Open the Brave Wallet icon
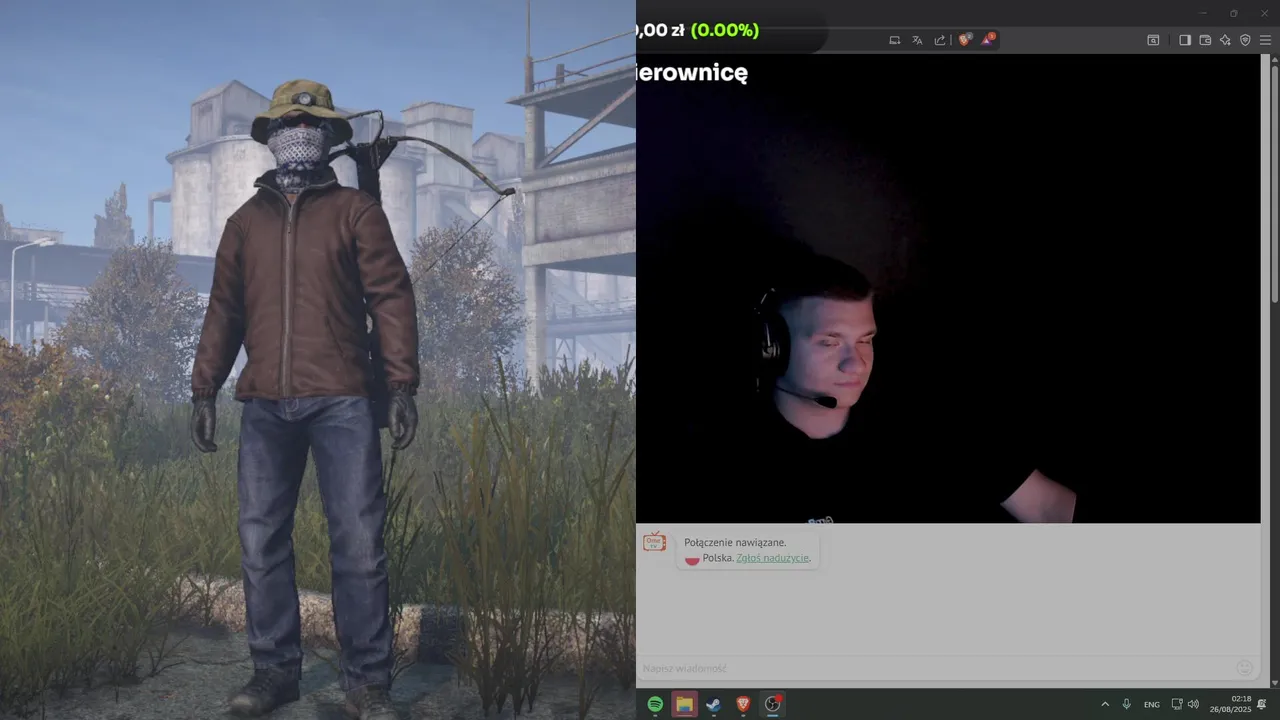The height and width of the screenshot is (720, 1280). 1205,40
